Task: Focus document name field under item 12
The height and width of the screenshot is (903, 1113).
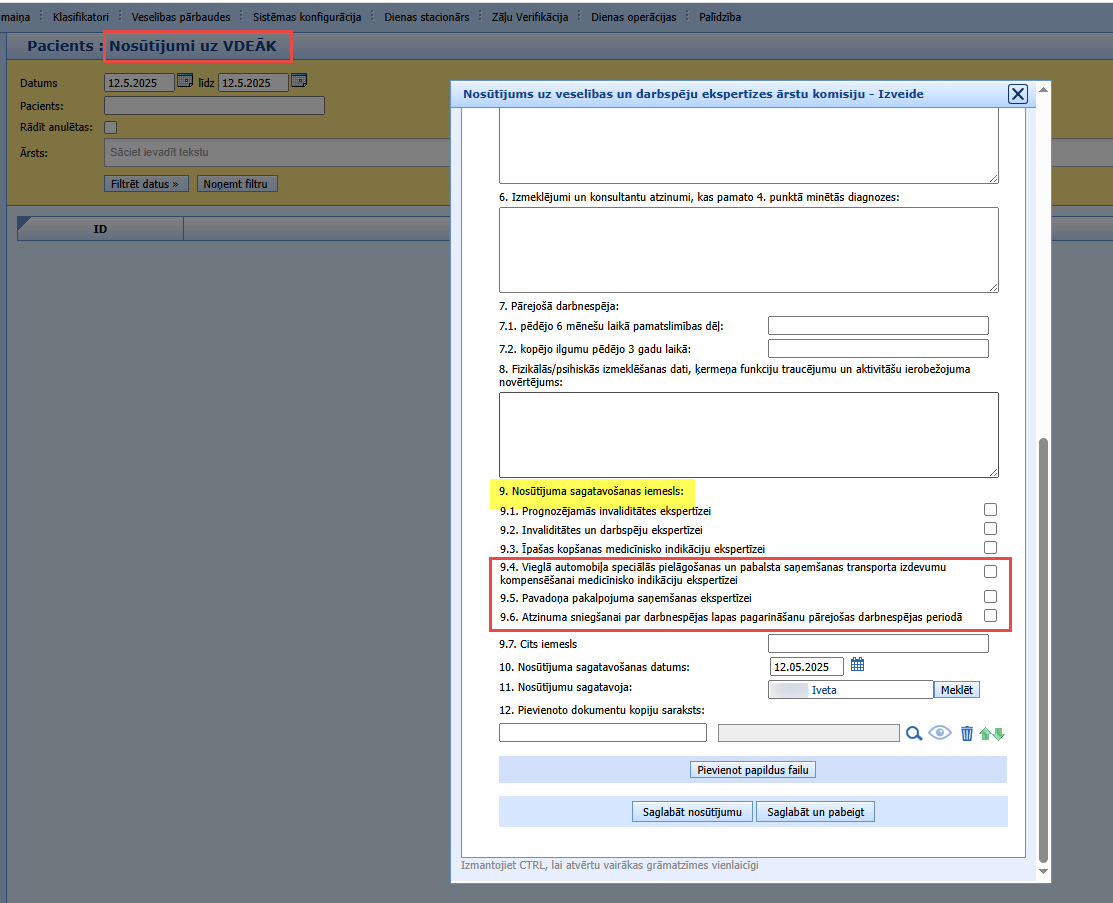Action: click(603, 733)
